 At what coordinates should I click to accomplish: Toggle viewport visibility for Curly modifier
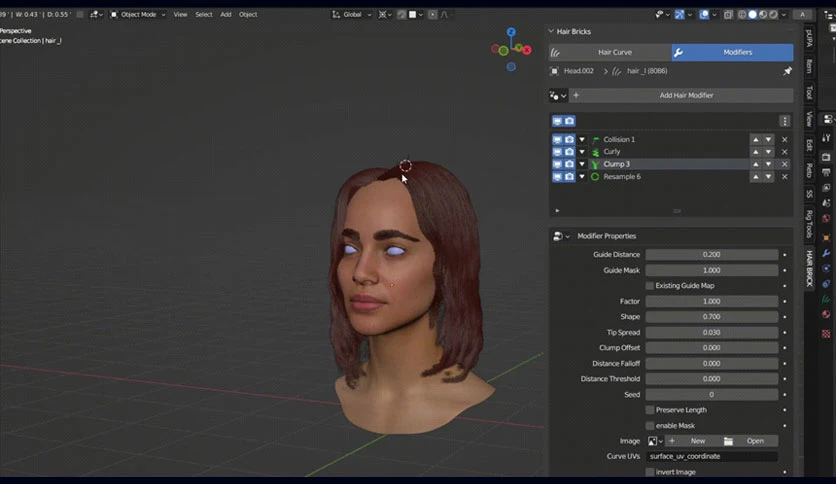[557, 152]
